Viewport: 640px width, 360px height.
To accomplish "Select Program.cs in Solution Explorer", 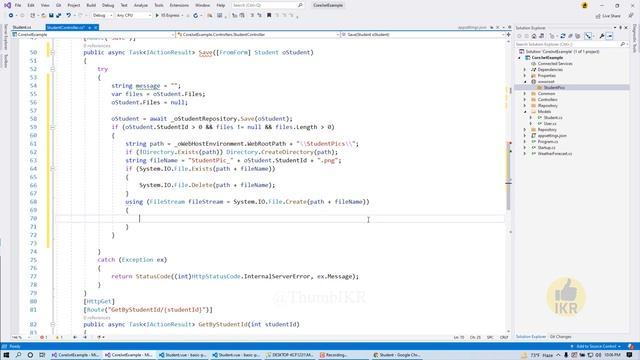I will [x=548, y=142].
